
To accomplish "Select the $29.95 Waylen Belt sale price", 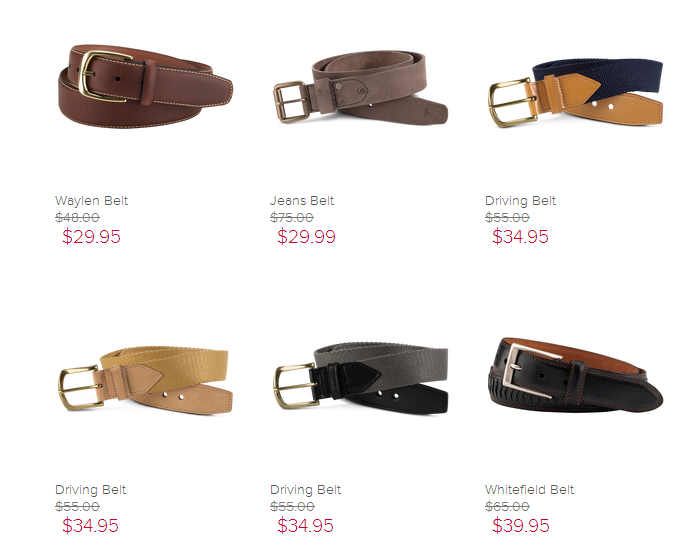I will pyautogui.click(x=91, y=237).
